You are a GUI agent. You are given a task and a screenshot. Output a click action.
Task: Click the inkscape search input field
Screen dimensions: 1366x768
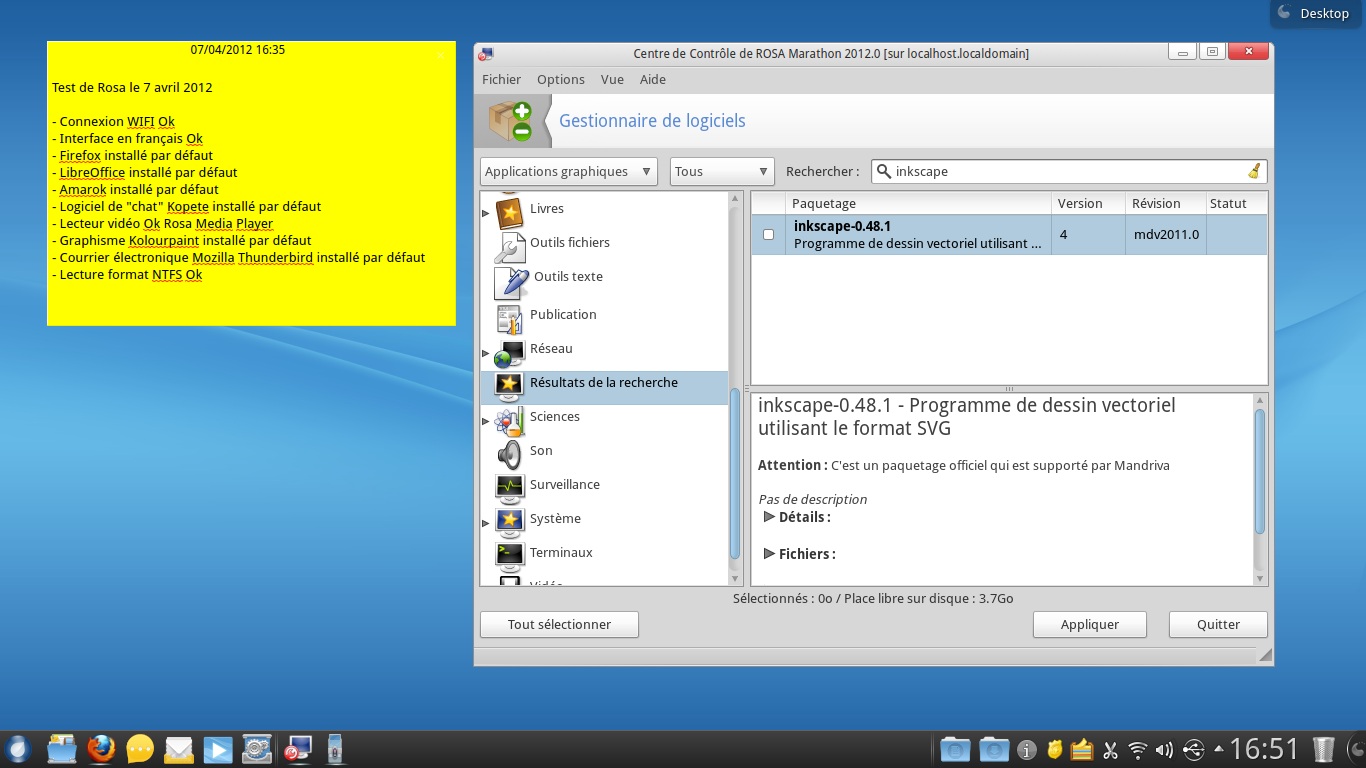tap(1069, 171)
